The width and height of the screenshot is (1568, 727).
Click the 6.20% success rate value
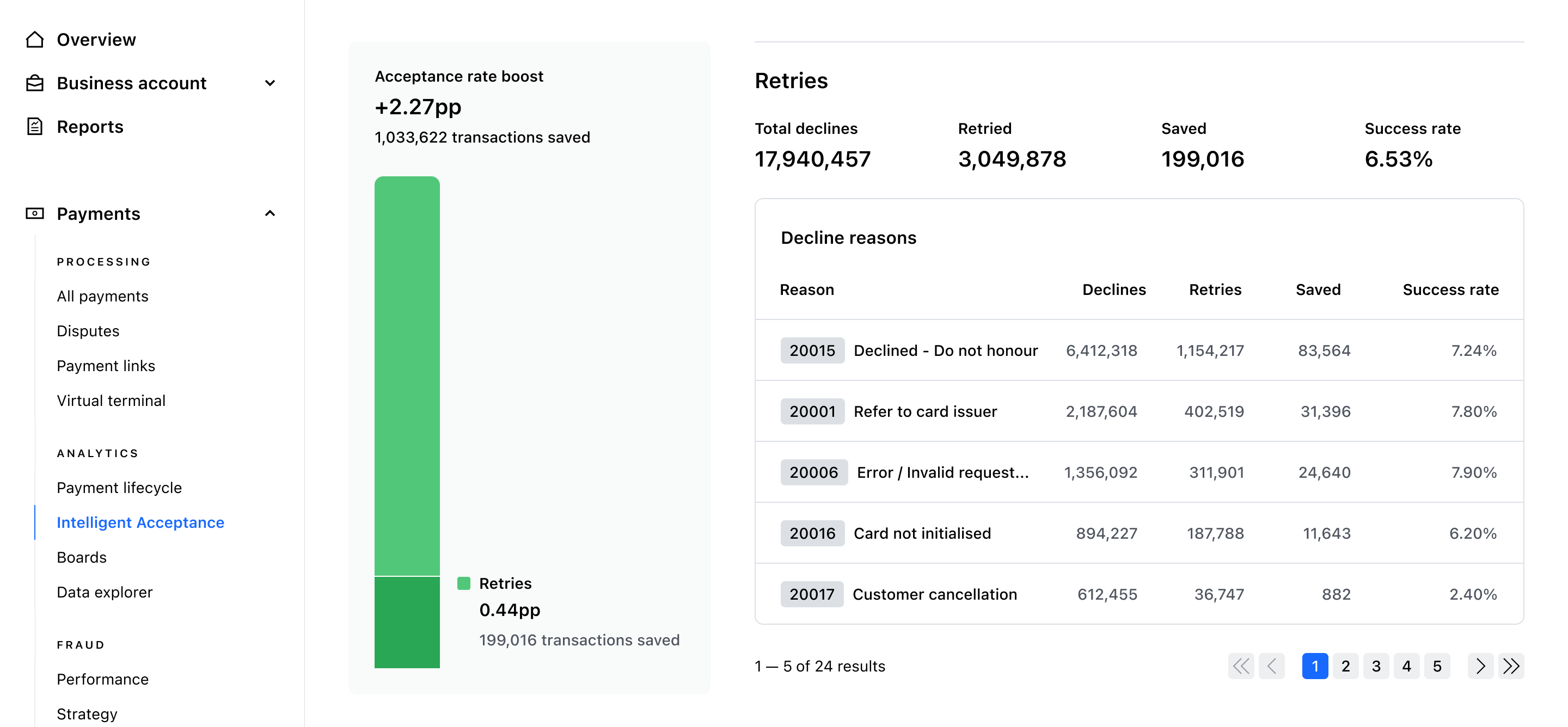1472,533
